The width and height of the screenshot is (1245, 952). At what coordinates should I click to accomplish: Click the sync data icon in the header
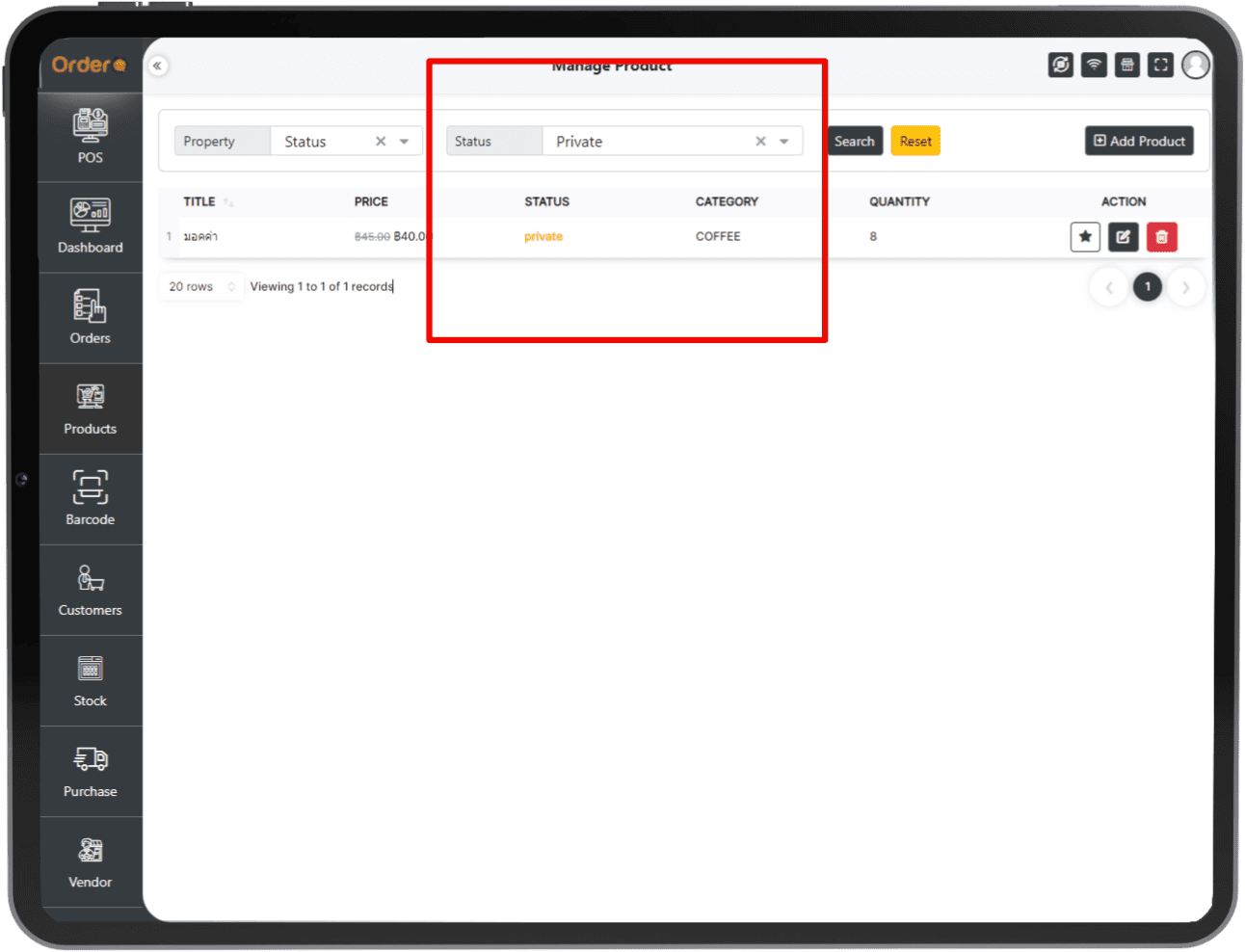pos(1060,65)
